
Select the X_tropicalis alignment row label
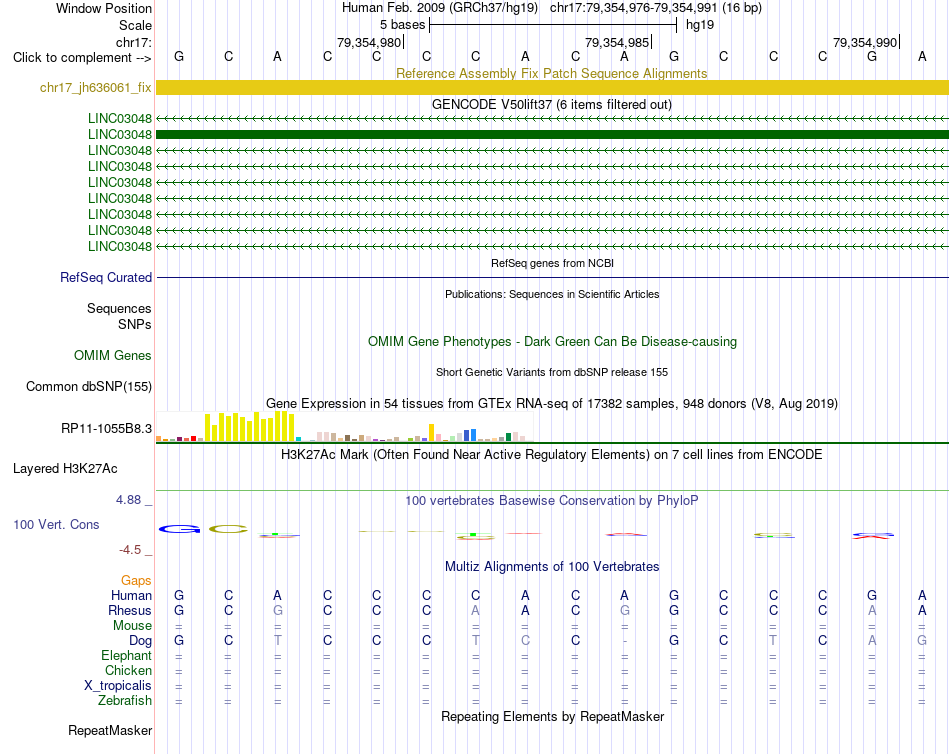(118, 686)
